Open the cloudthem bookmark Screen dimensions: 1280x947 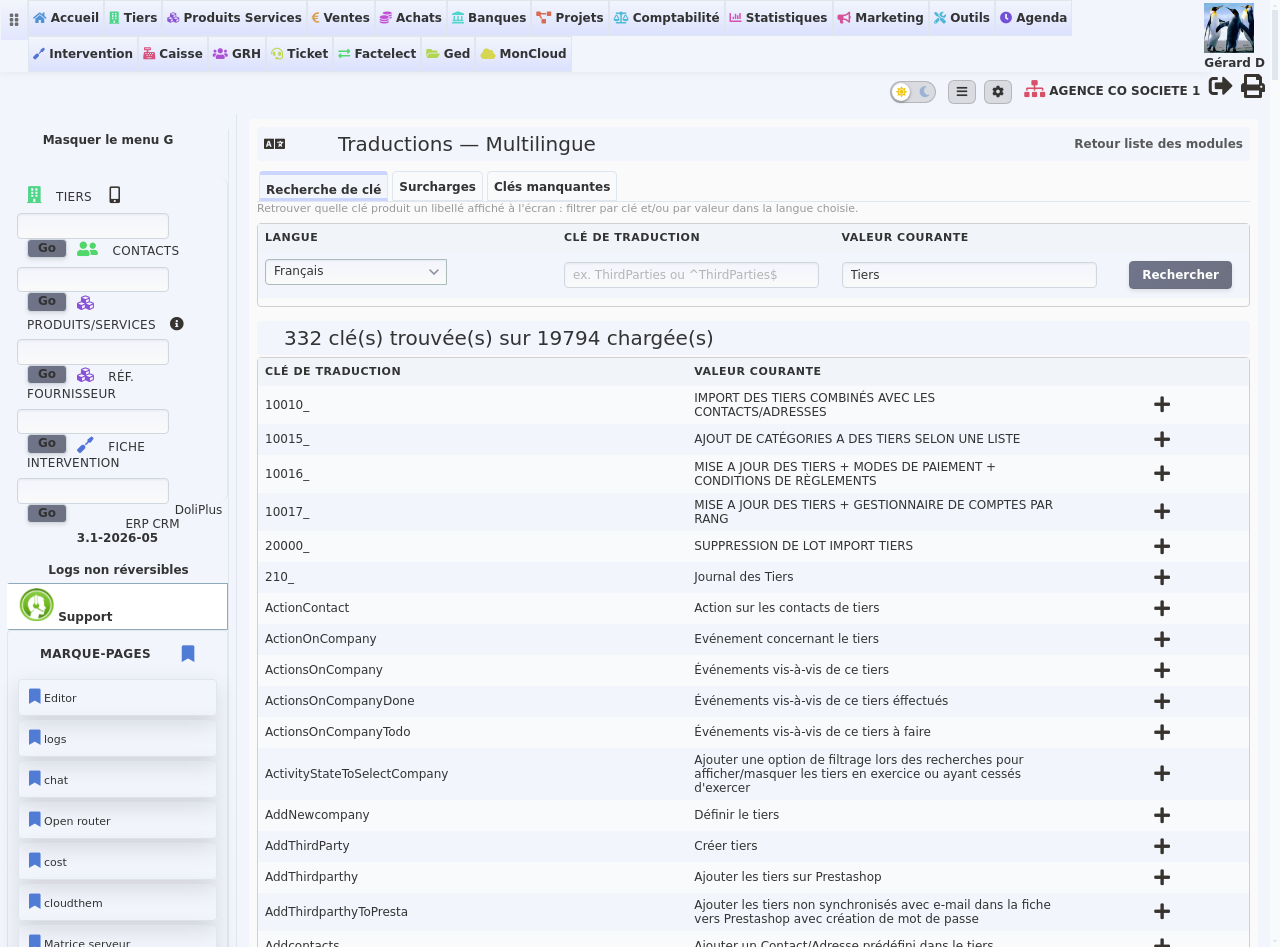117,903
